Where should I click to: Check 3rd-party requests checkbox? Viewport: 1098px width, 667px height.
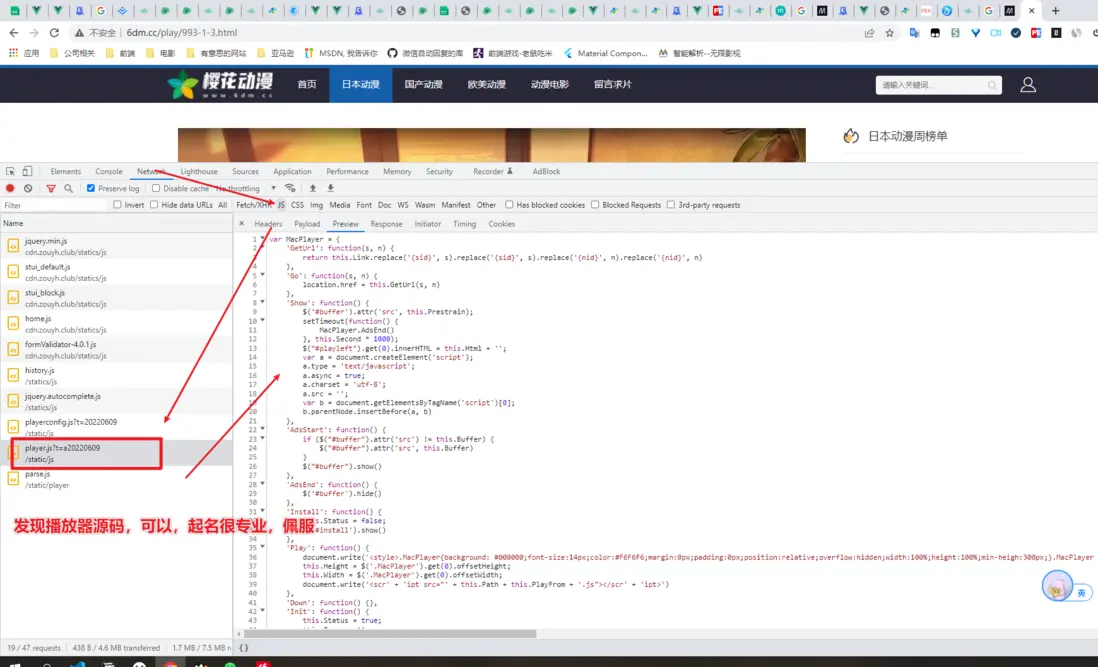(671, 205)
